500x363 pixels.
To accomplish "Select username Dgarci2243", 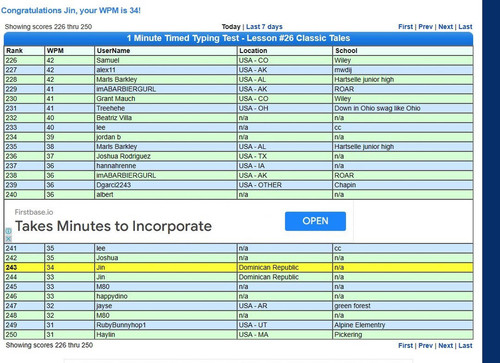I will pyautogui.click(x=113, y=185).
